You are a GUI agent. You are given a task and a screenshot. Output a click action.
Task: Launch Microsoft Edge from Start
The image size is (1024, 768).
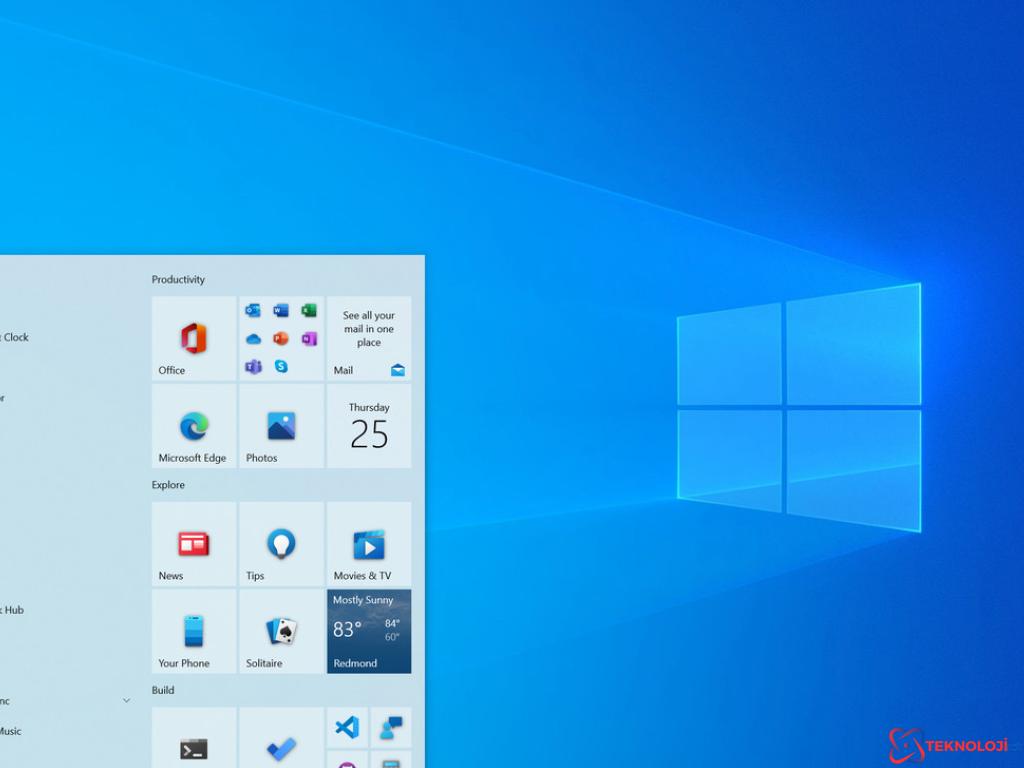[x=194, y=426]
